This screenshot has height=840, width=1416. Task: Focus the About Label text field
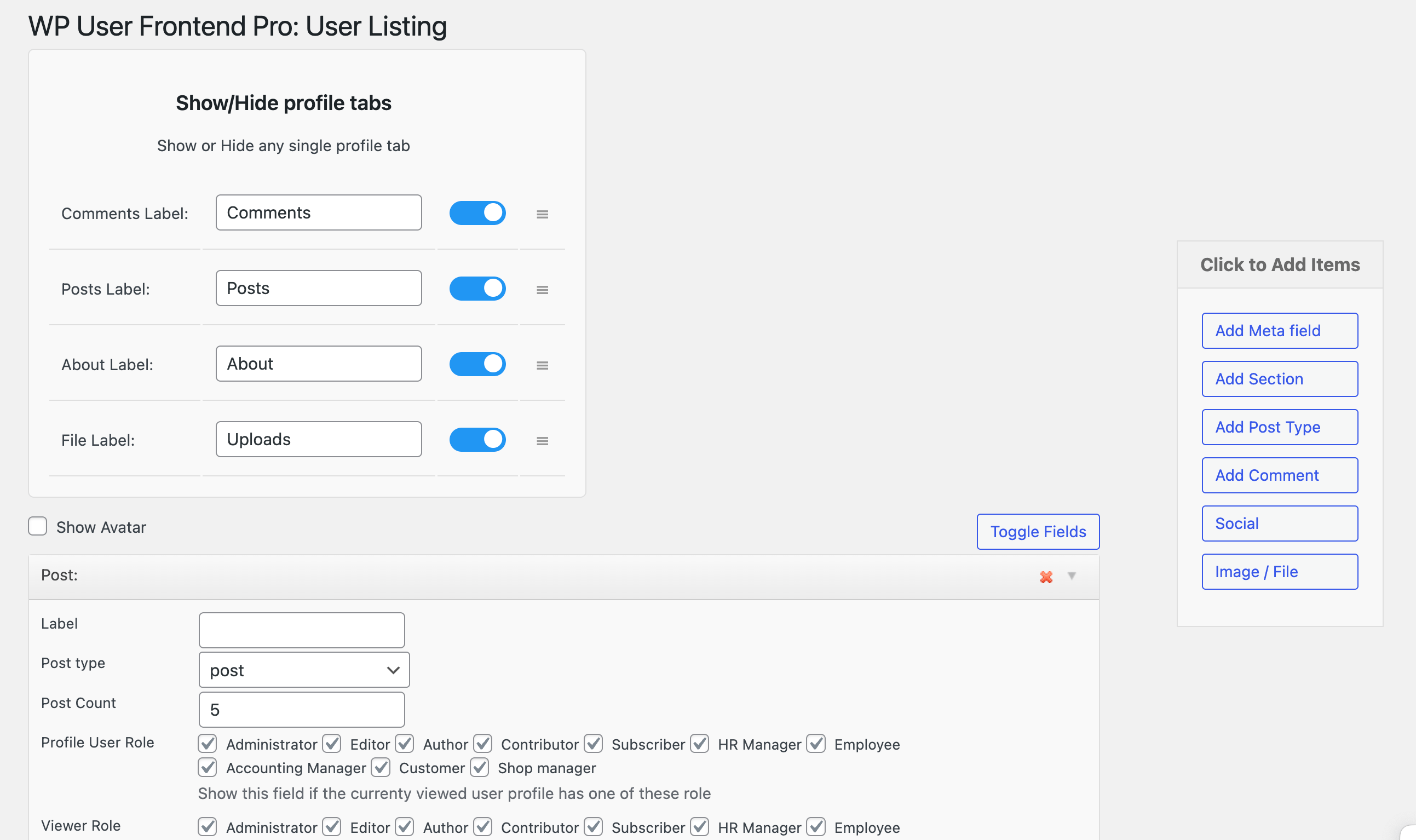coord(319,364)
